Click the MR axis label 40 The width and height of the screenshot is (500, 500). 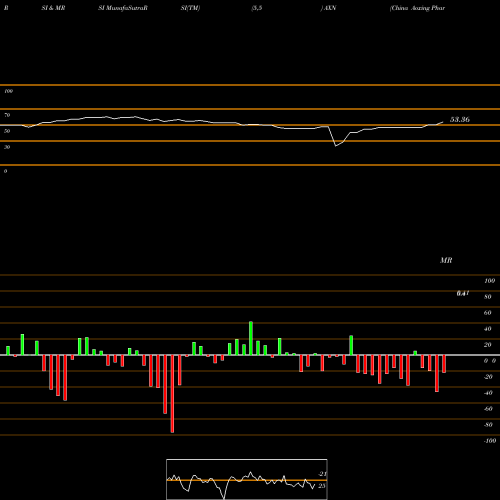point(488,329)
